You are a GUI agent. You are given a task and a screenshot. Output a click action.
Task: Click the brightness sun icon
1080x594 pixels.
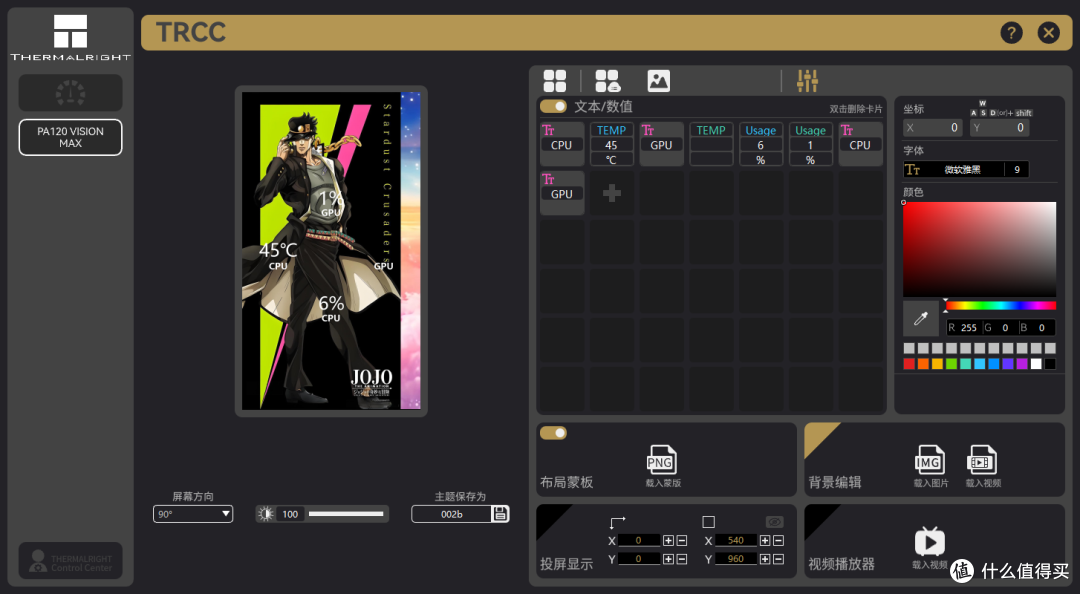click(x=266, y=514)
